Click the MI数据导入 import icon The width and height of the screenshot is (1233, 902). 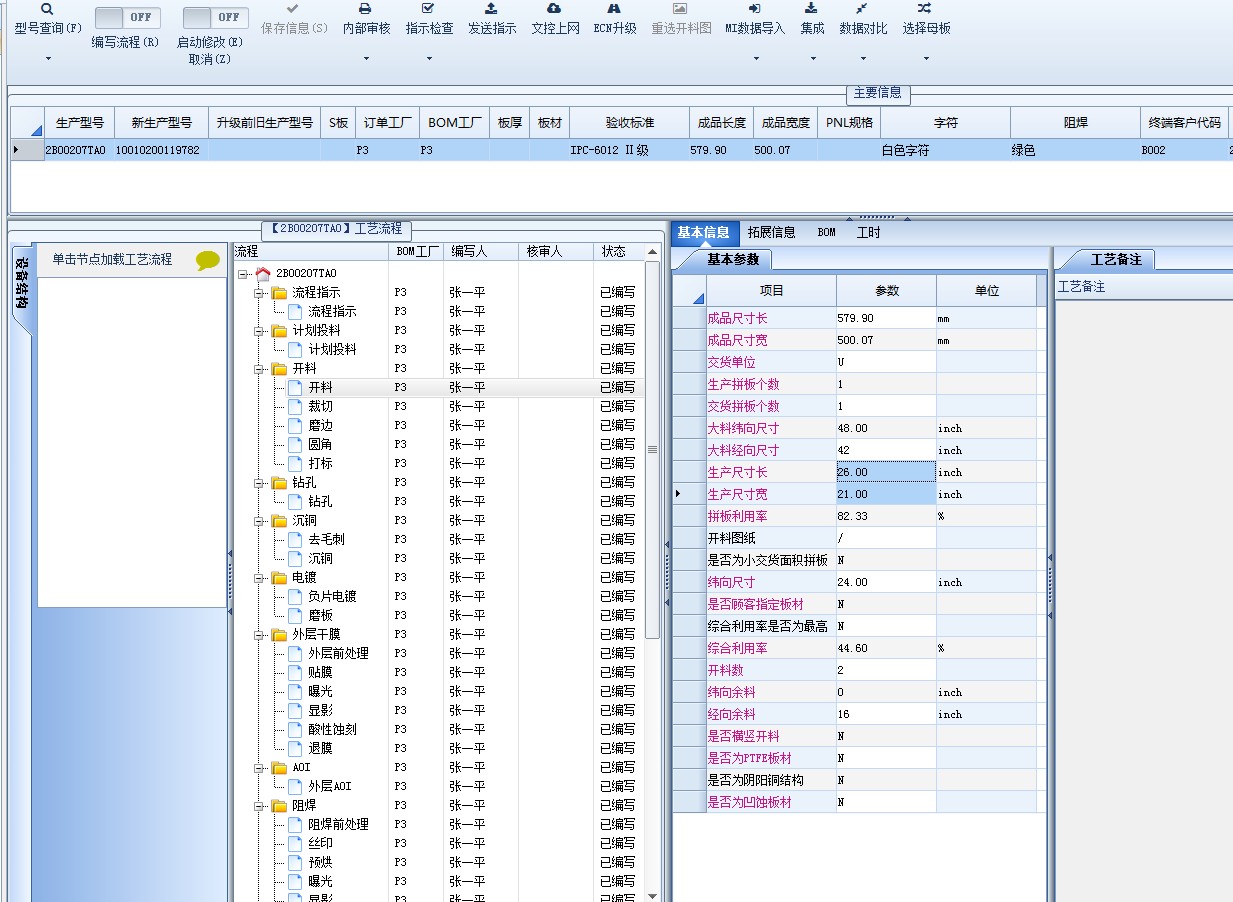[755, 8]
